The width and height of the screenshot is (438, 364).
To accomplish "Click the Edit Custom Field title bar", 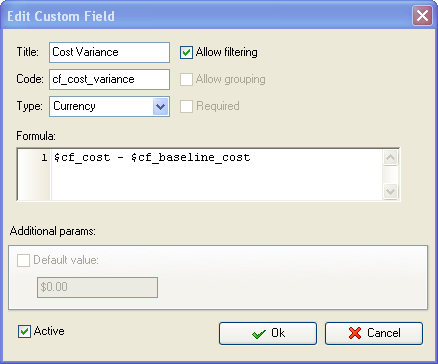I will (x=207, y=16).
